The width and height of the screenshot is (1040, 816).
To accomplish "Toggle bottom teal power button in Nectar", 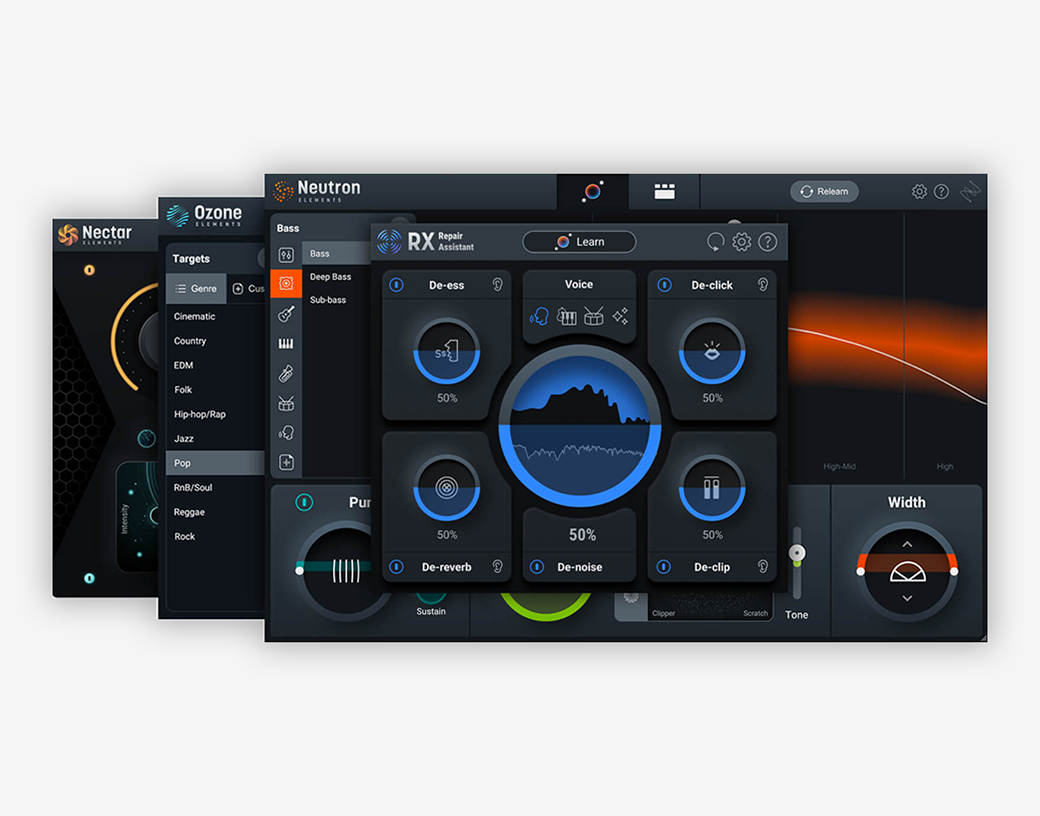I will [90, 578].
